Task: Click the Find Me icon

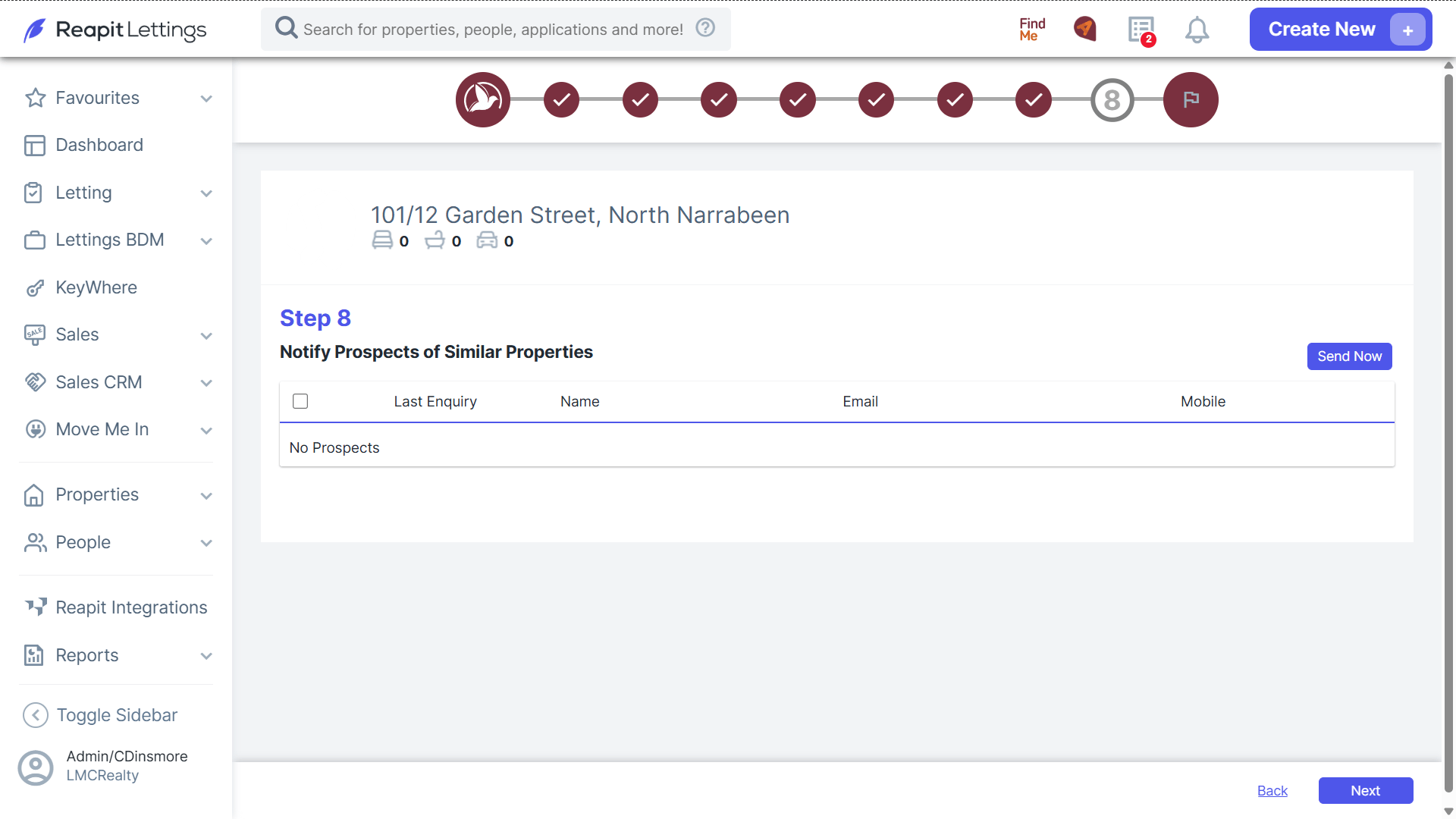Action: [x=1032, y=30]
